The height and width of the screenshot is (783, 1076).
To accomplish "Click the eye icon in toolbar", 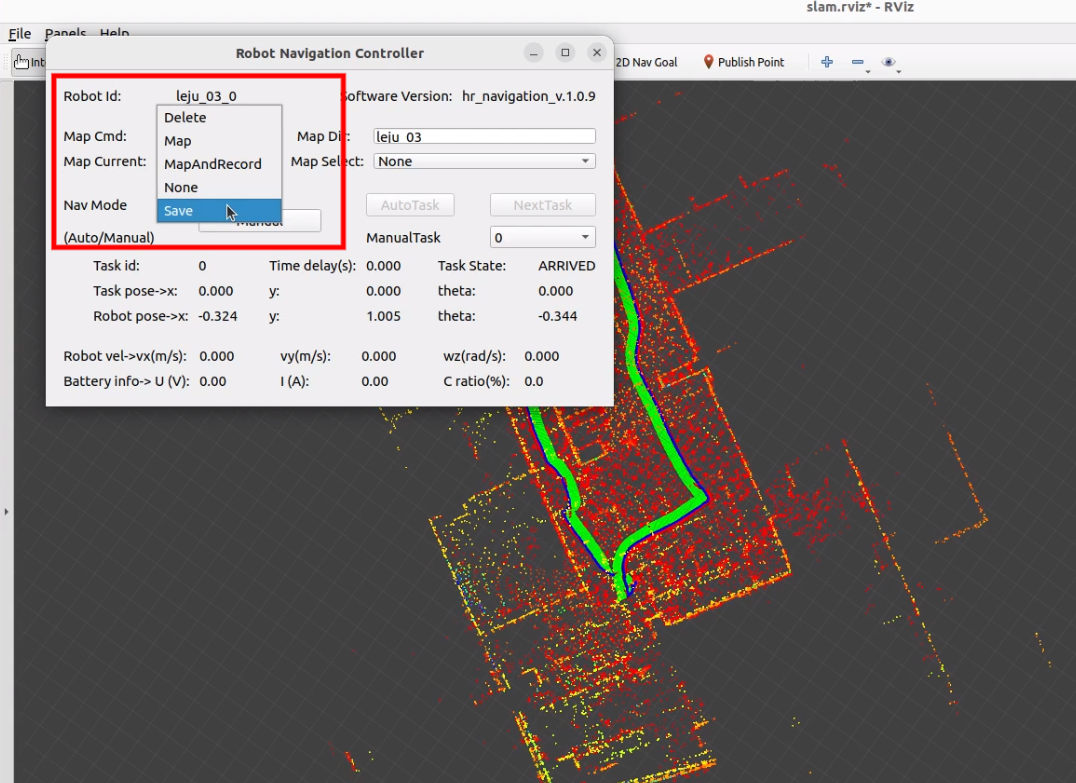I will 888,62.
